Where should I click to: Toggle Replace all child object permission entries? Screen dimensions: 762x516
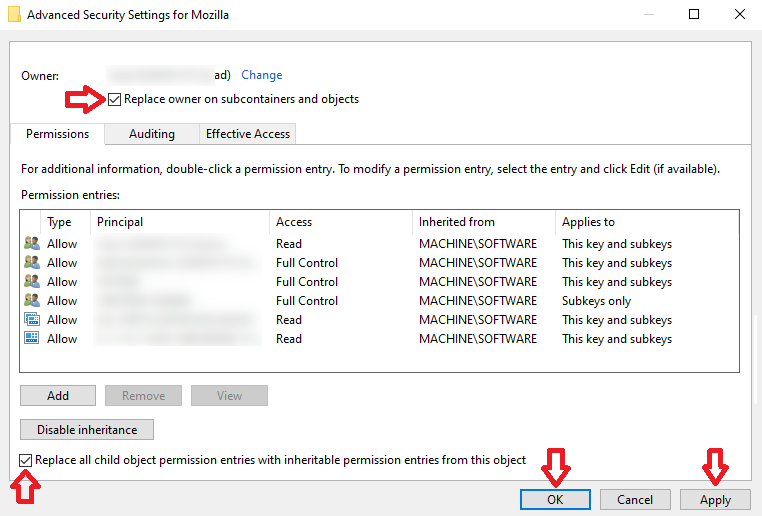(25, 460)
